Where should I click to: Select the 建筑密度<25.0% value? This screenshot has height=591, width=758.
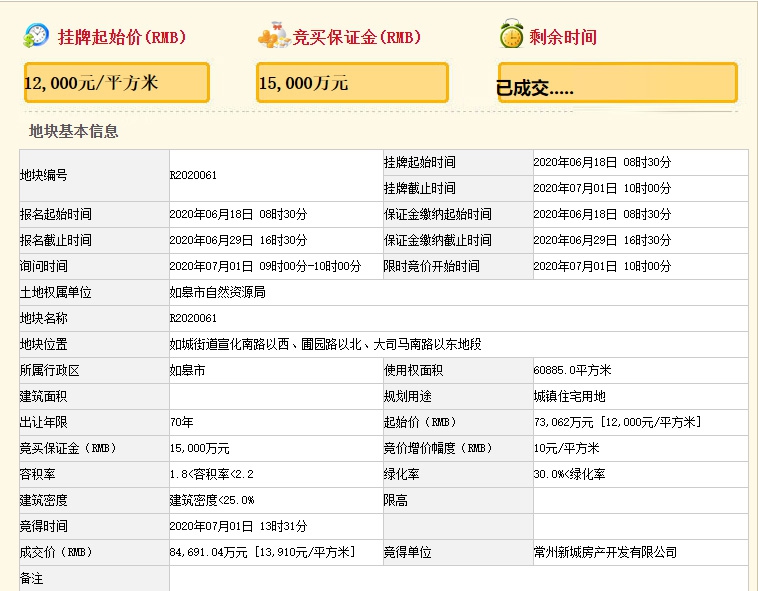pyautogui.click(x=212, y=501)
